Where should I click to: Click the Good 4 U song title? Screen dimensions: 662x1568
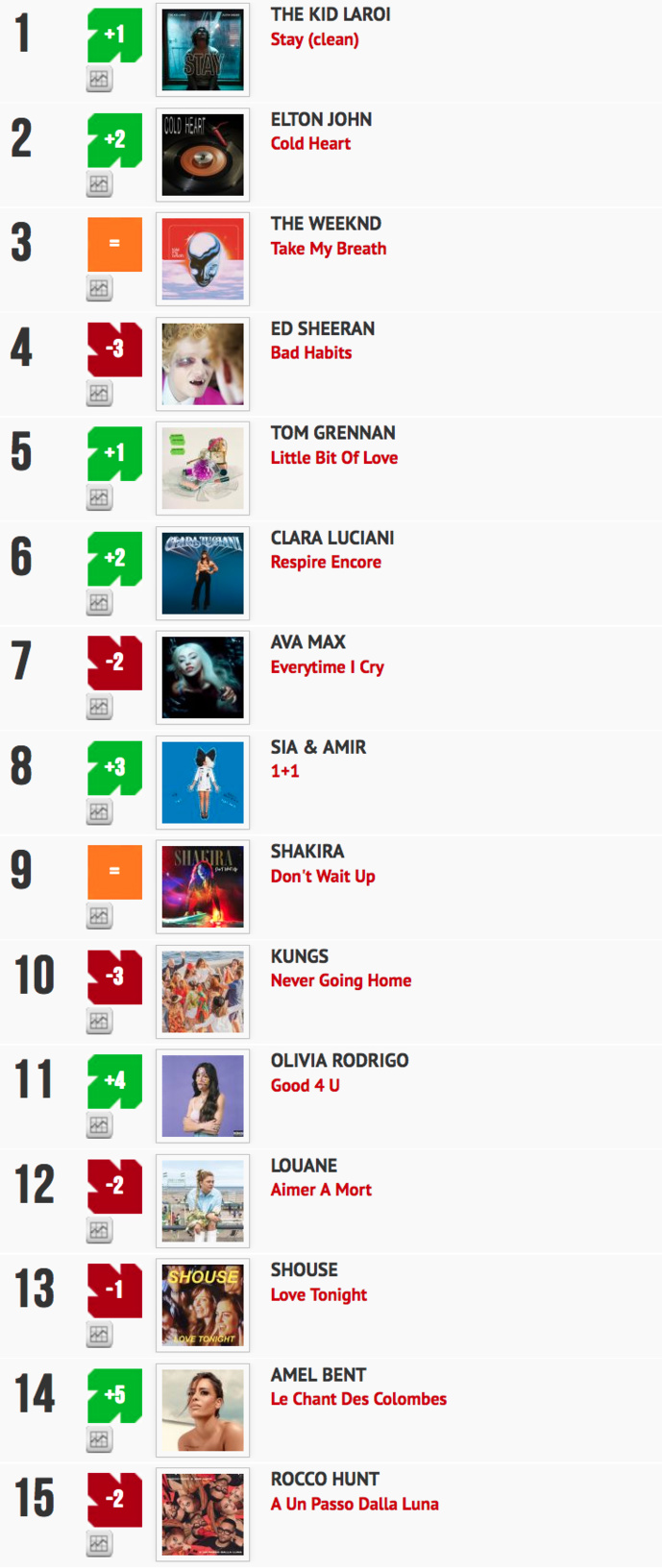(x=305, y=1085)
